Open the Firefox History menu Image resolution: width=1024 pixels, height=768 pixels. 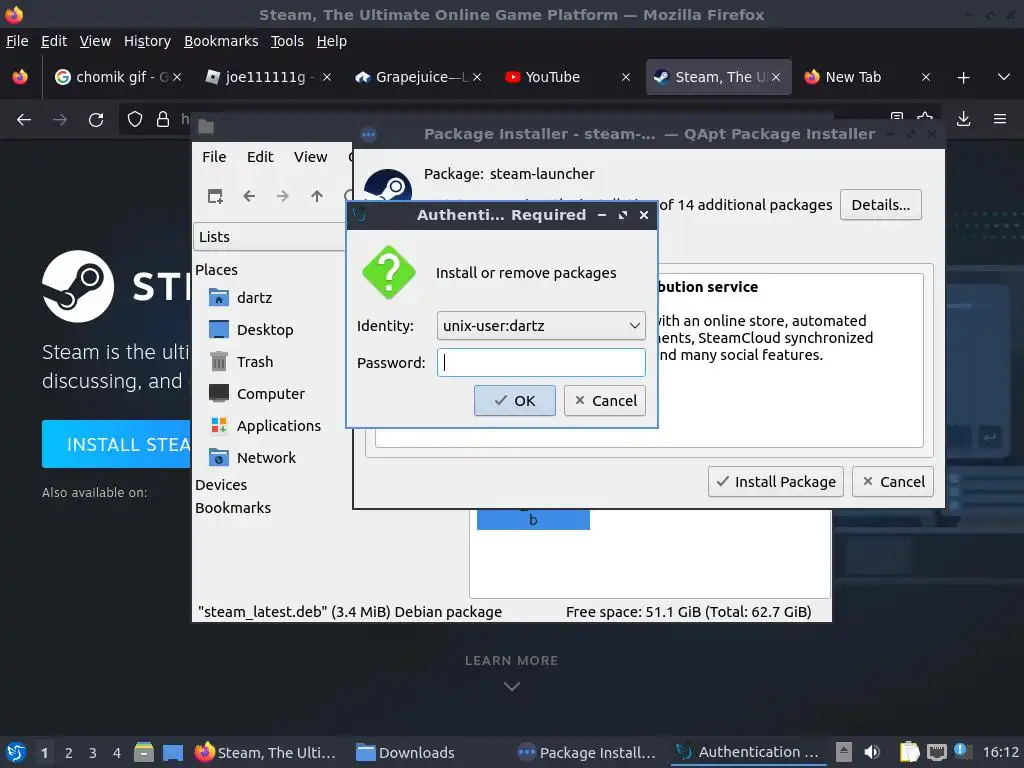pos(147,41)
